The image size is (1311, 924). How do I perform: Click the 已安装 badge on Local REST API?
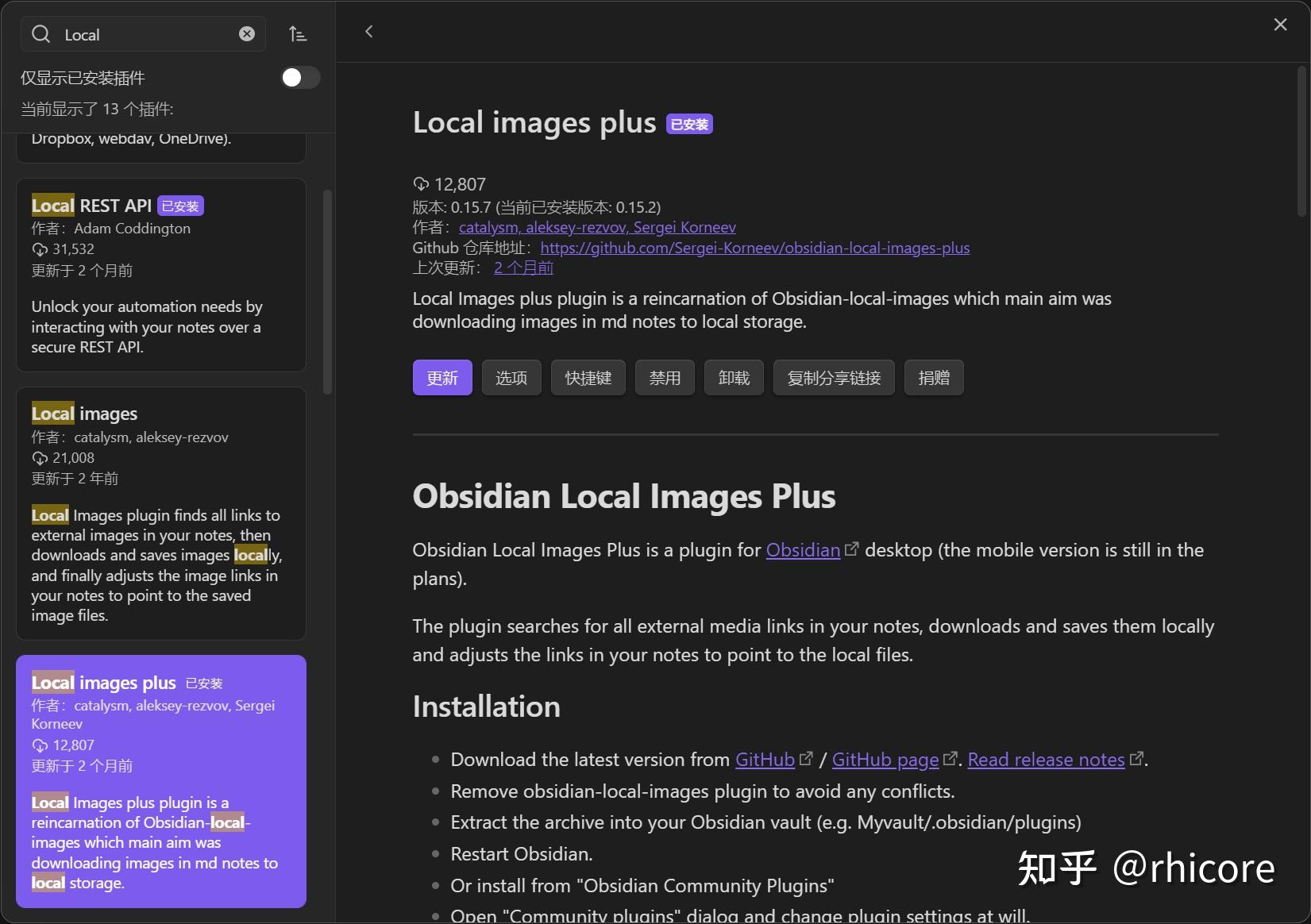[x=180, y=206]
